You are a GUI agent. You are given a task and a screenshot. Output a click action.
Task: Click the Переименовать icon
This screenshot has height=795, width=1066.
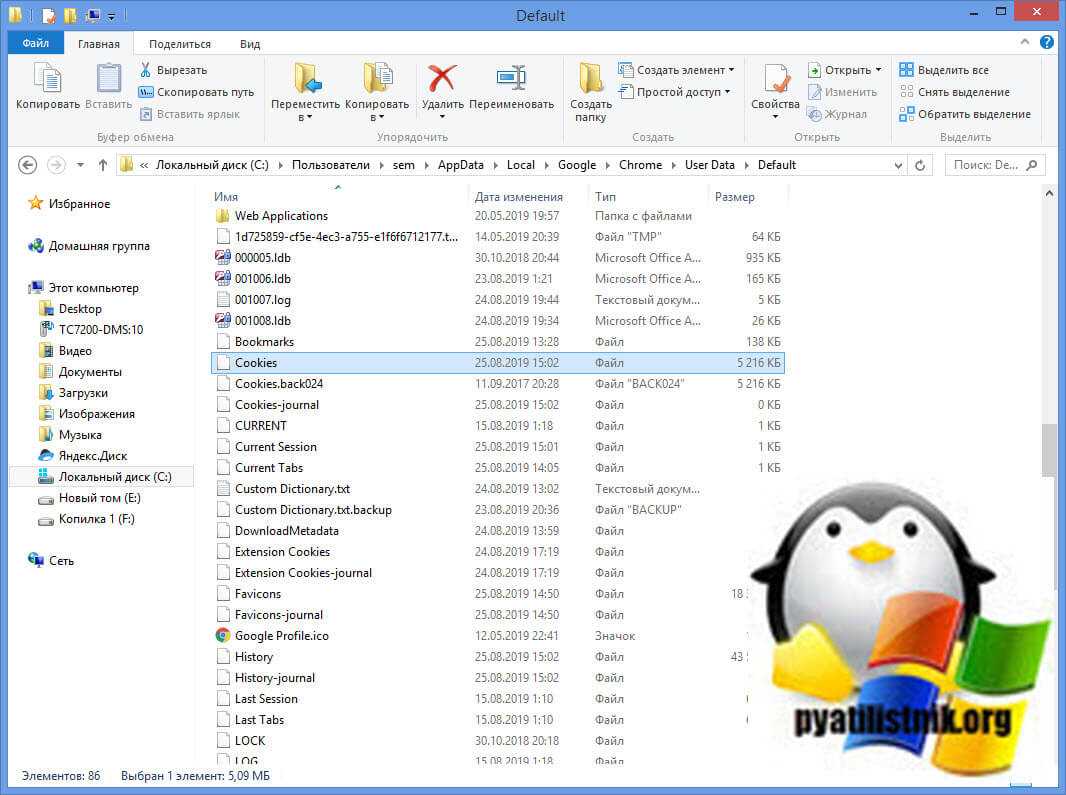(510, 80)
